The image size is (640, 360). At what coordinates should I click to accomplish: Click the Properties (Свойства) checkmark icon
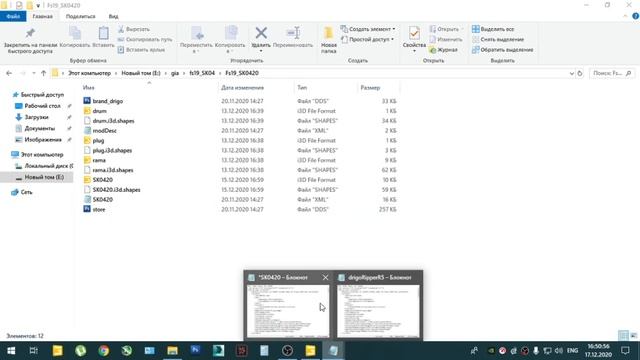(x=414, y=33)
